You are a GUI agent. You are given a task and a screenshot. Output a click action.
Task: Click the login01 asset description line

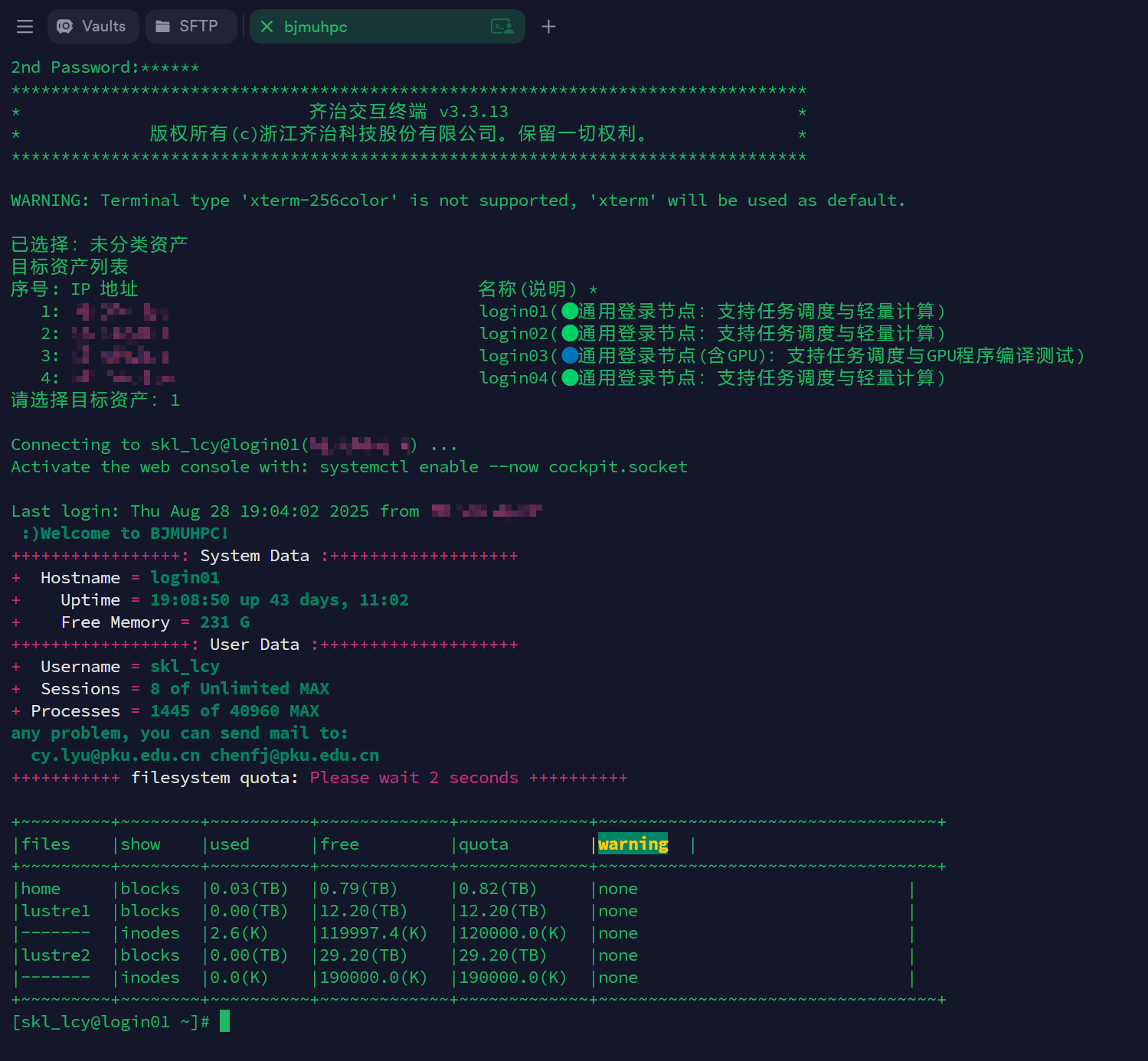[x=712, y=312]
